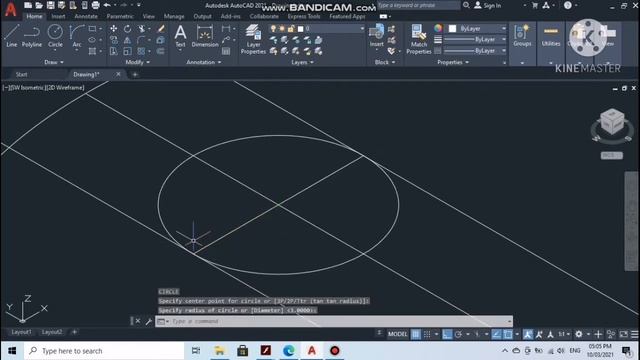The width and height of the screenshot is (640, 360).
Task: Open the object color ByLayer dropdown
Action: 477,29
